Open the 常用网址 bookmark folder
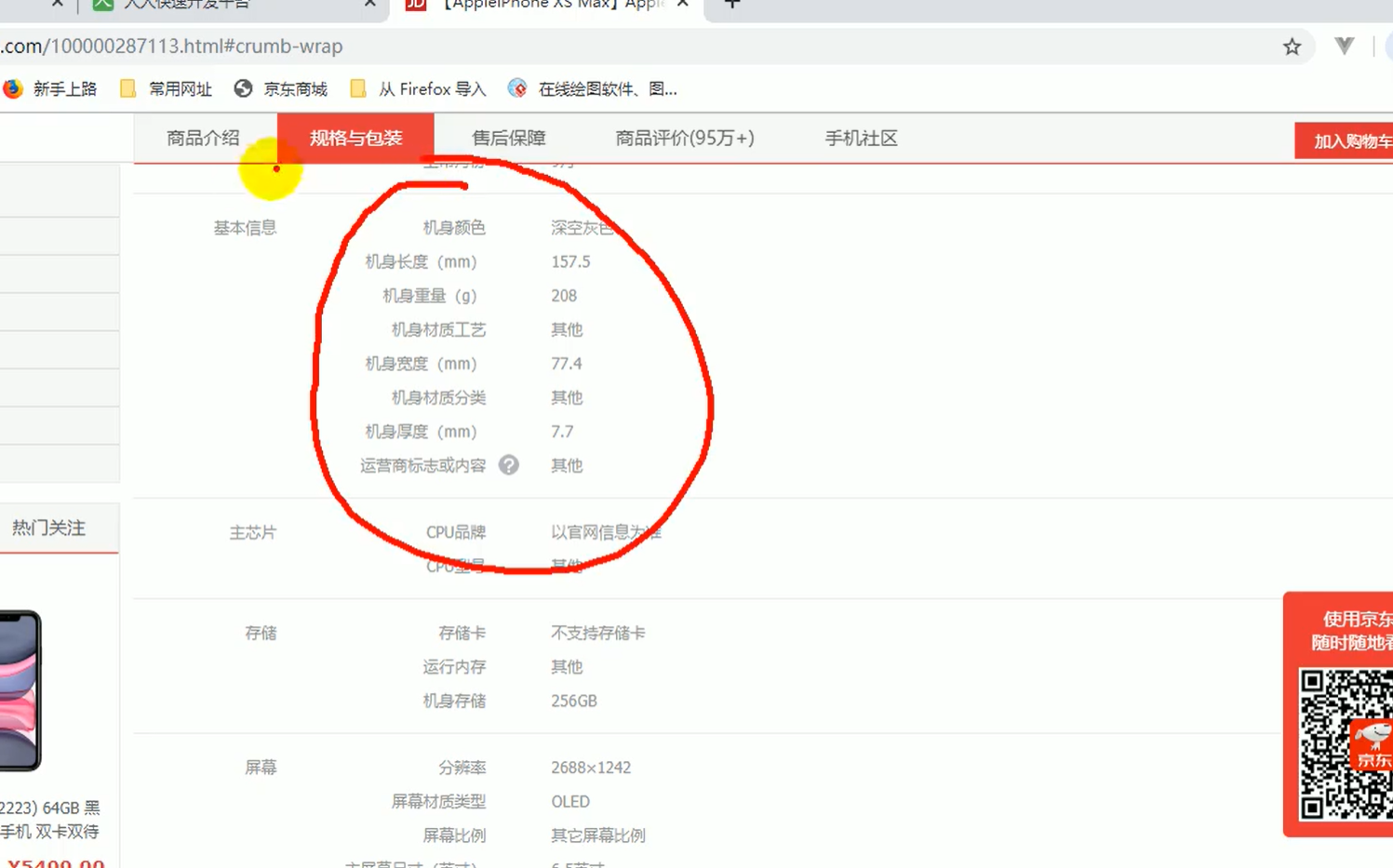The height and width of the screenshot is (868, 1393). (x=166, y=88)
